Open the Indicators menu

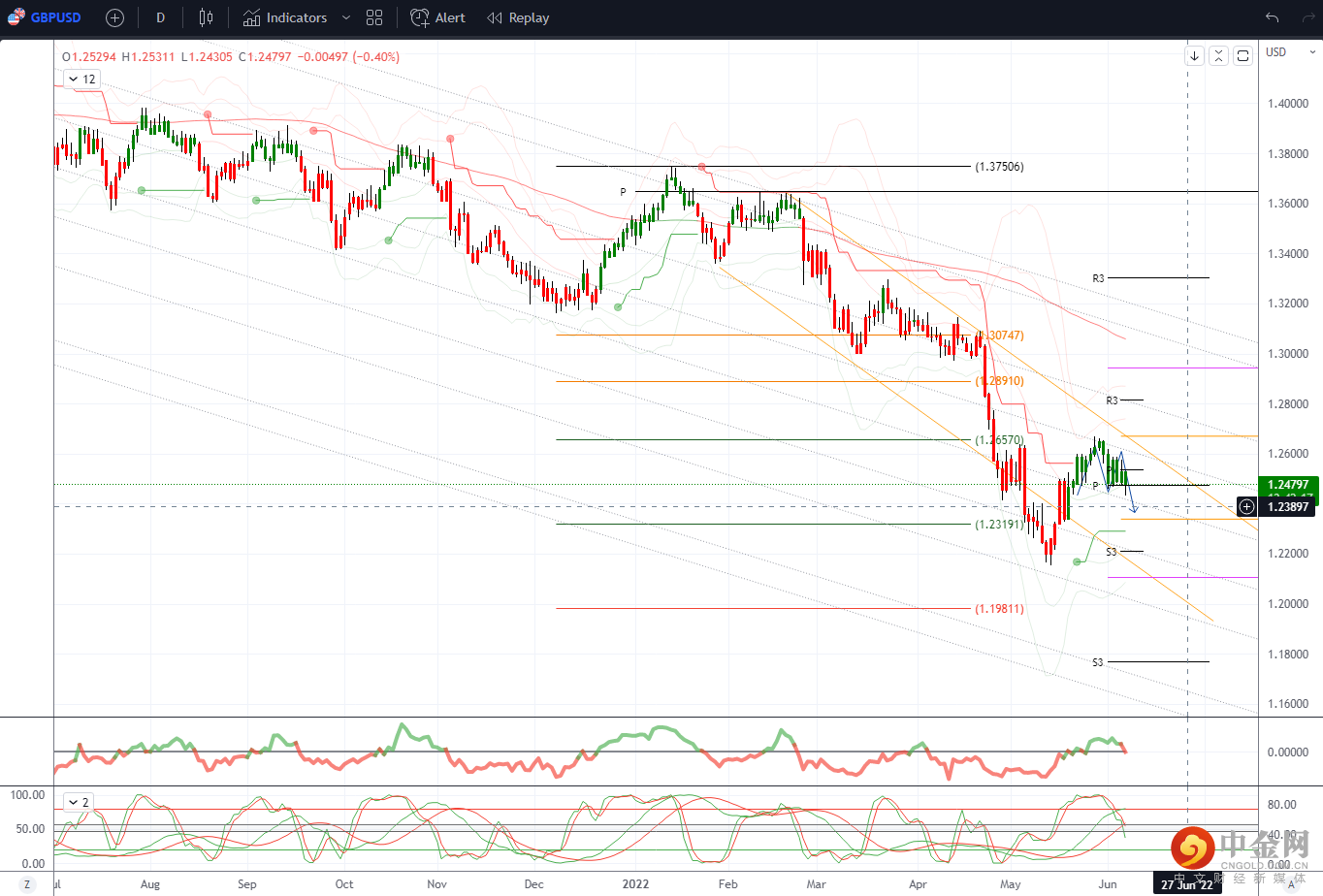(285, 17)
